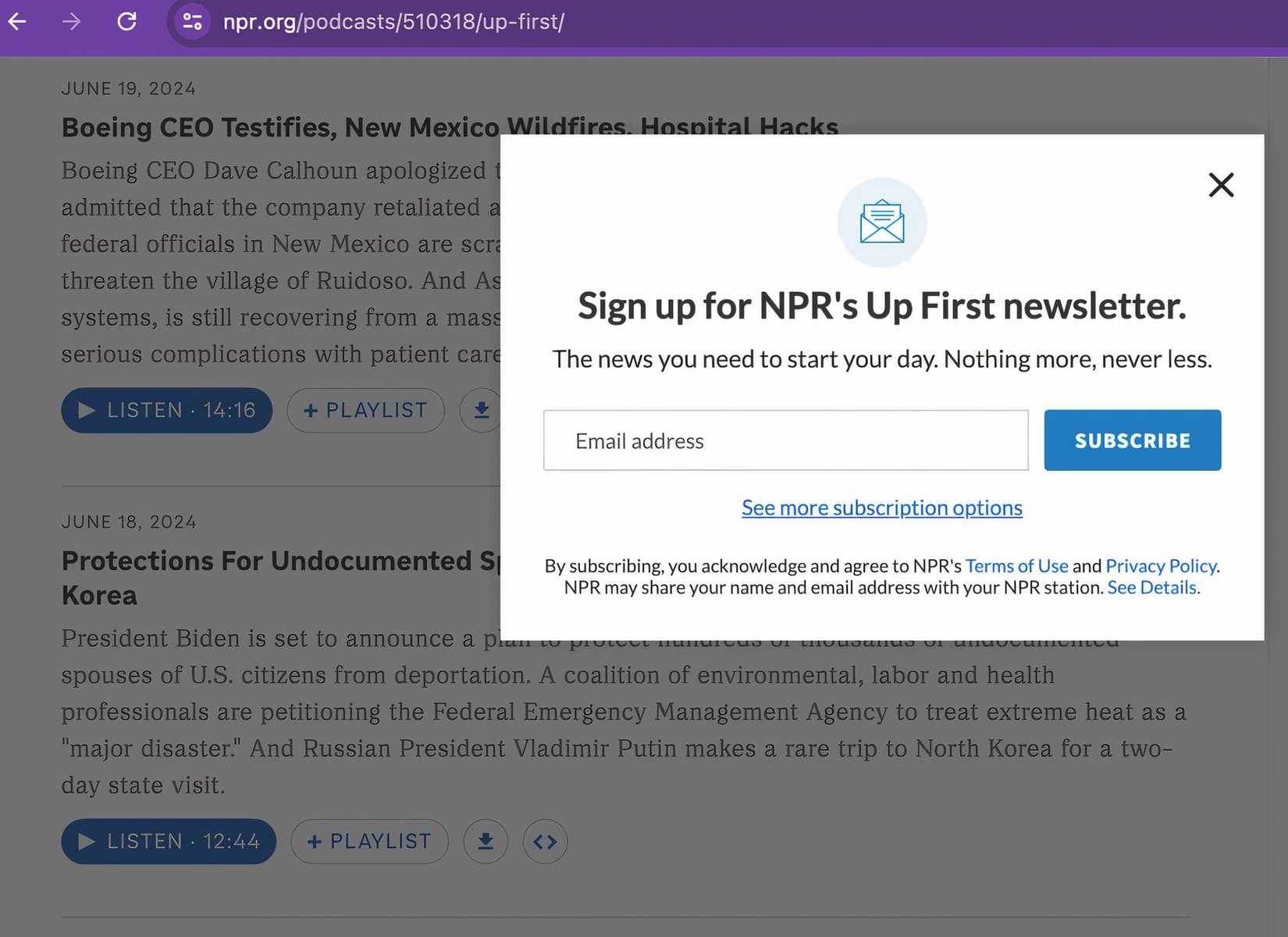Navigate back in browser history
Image resolution: width=1288 pixels, height=937 pixels.
(x=16, y=21)
